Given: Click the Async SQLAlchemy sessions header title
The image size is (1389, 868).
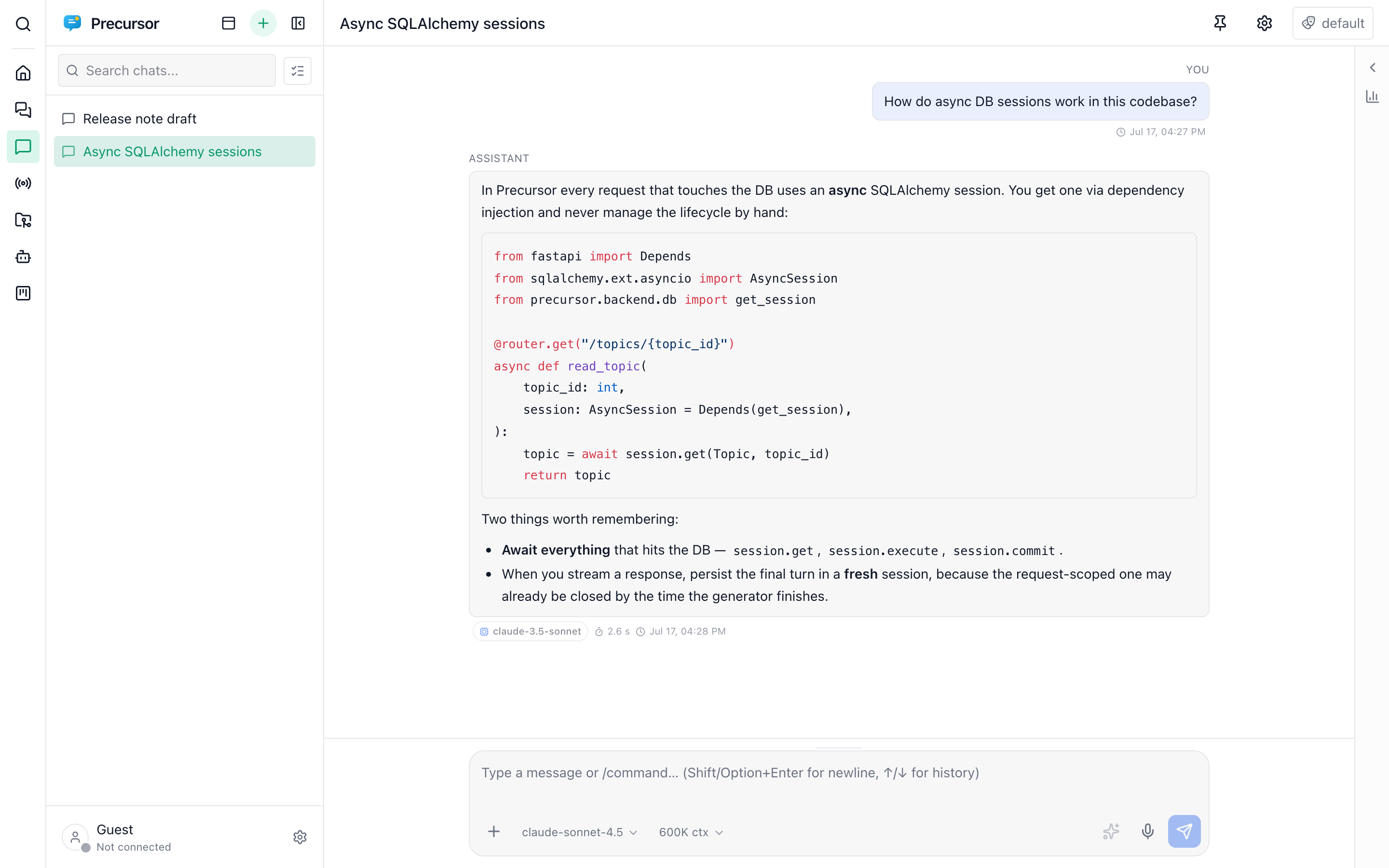Looking at the screenshot, I should click(x=442, y=24).
